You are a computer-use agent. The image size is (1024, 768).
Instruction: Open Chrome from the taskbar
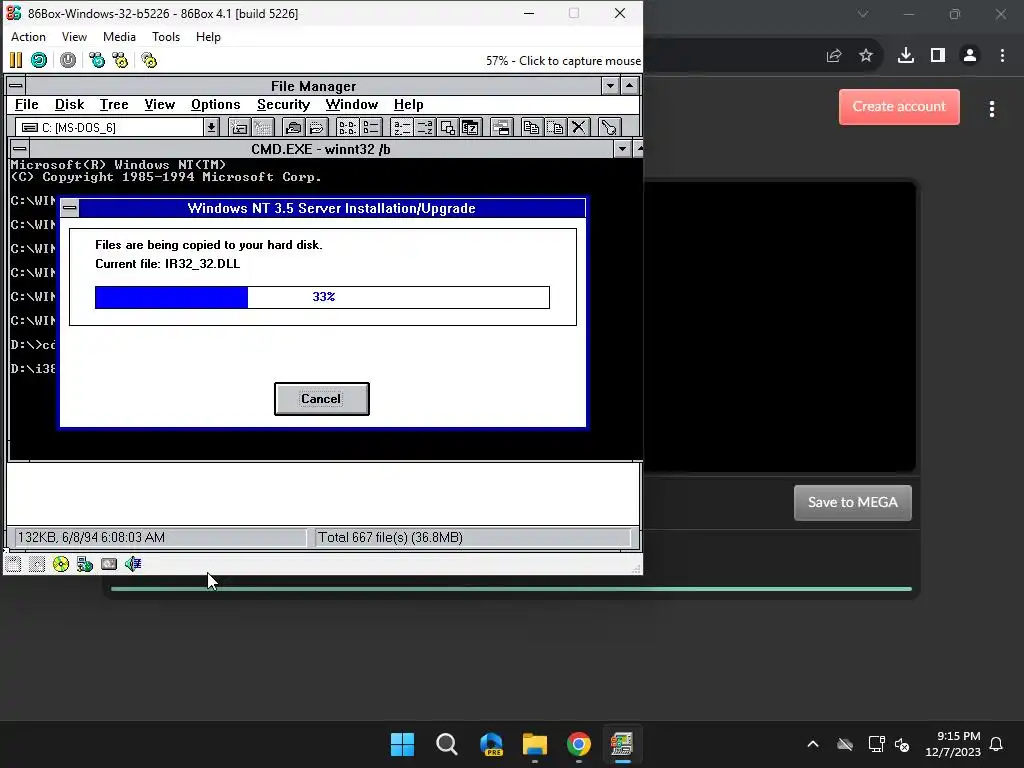(x=579, y=744)
